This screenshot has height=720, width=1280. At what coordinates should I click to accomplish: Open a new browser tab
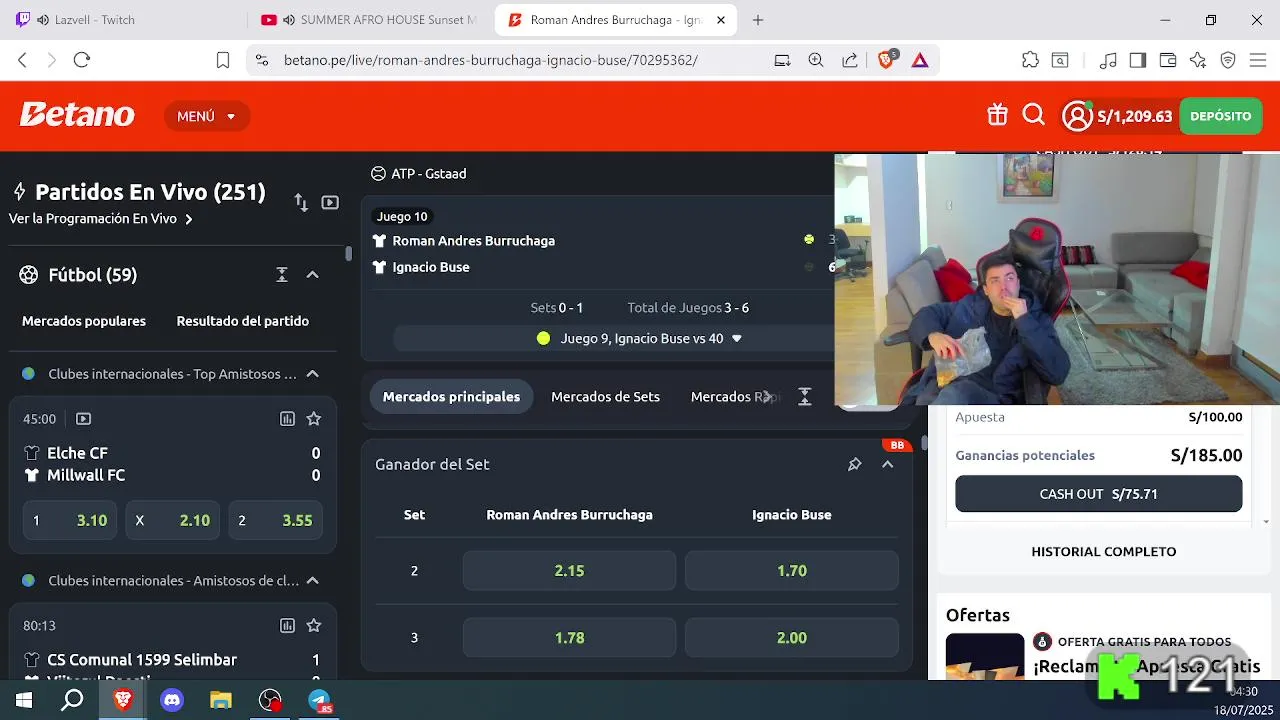tap(758, 20)
